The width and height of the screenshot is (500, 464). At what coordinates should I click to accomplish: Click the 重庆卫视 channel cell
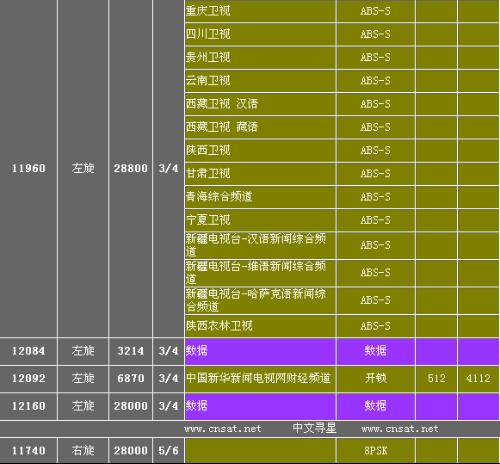tap(260, 11)
